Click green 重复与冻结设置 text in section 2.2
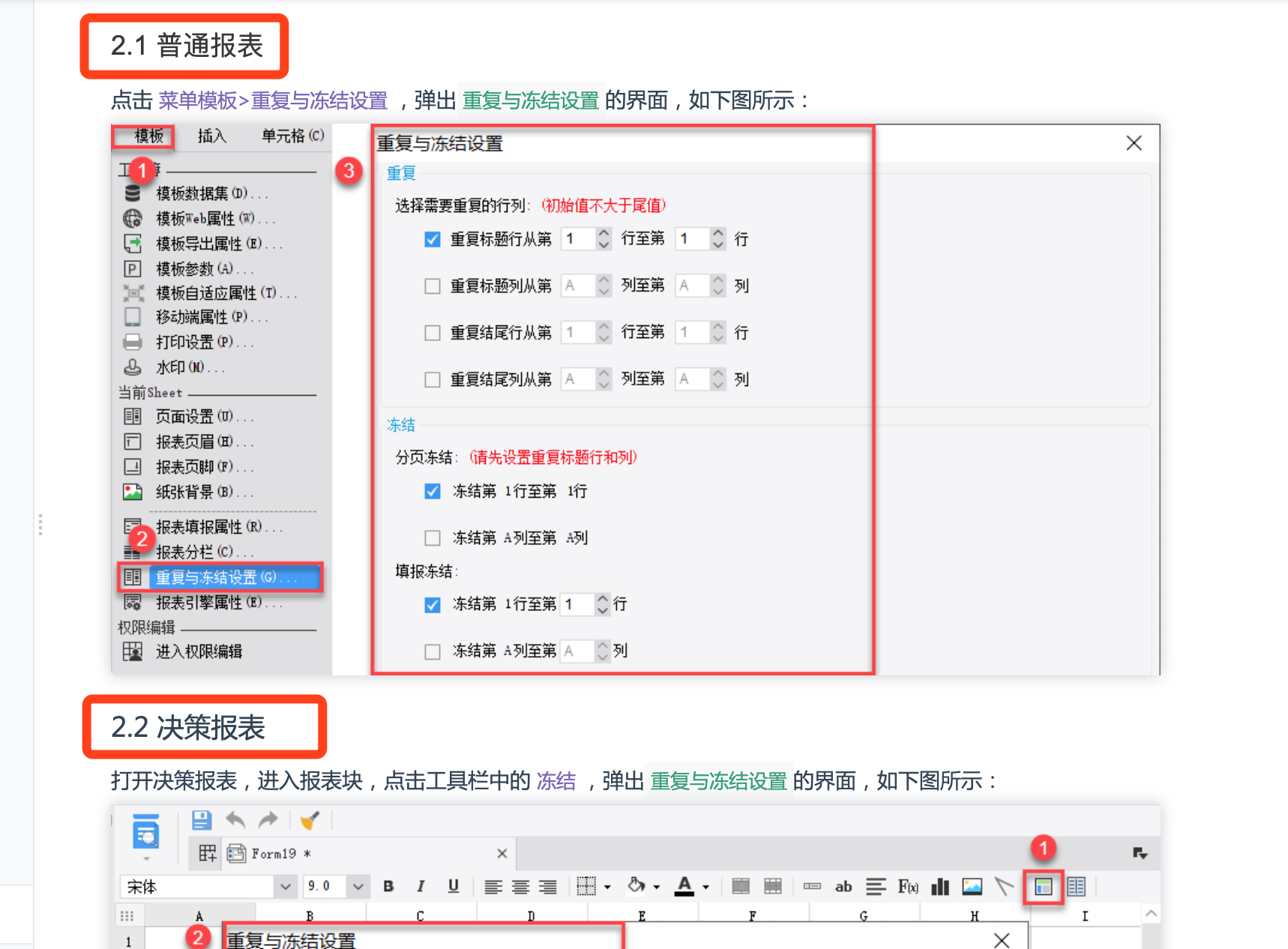 [x=718, y=781]
